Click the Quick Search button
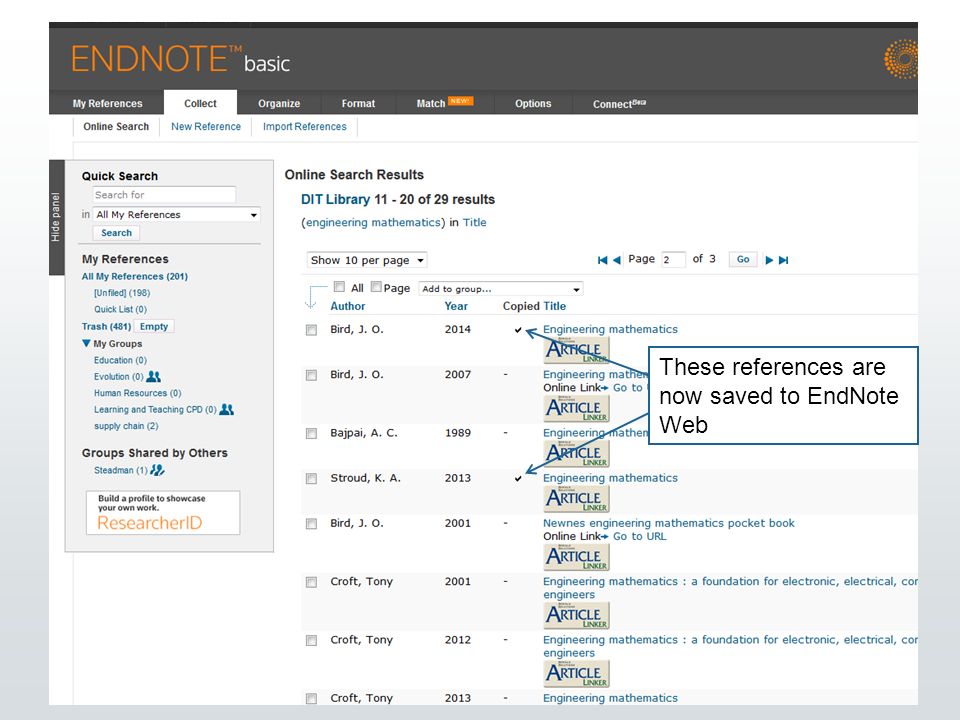This screenshot has height=720, width=960. (x=116, y=233)
